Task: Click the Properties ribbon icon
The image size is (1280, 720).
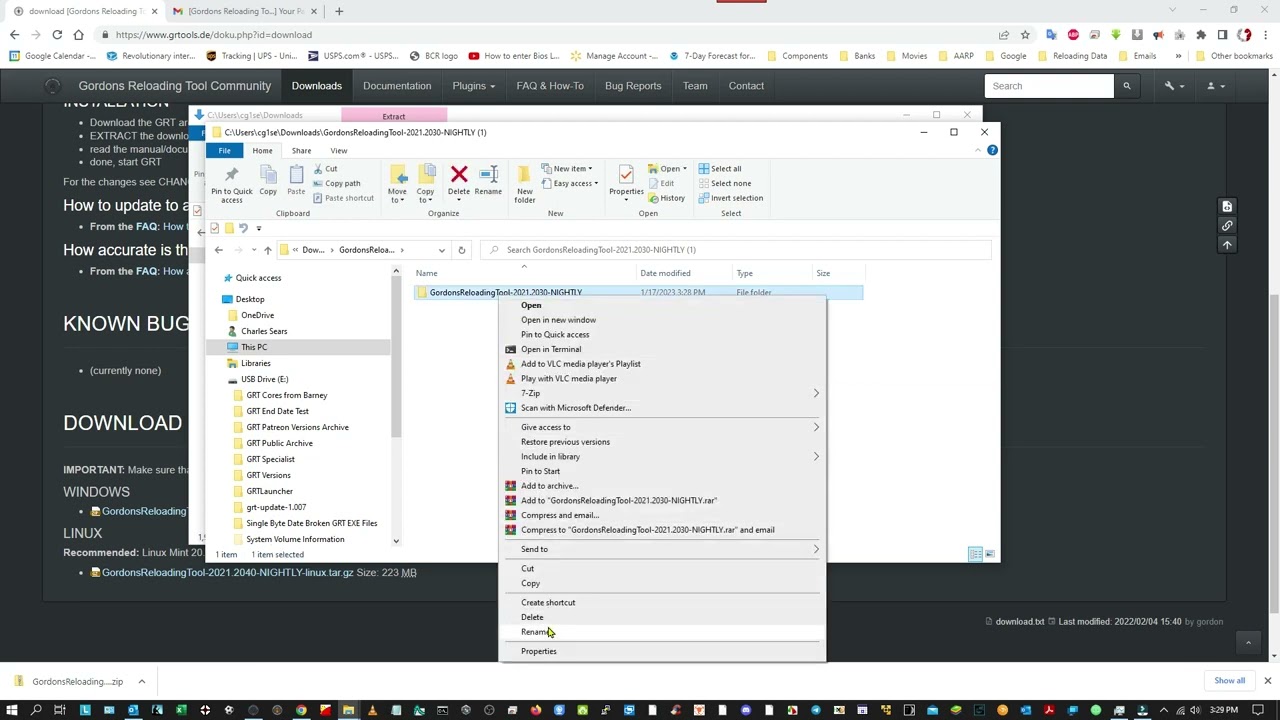Action: 626,181
